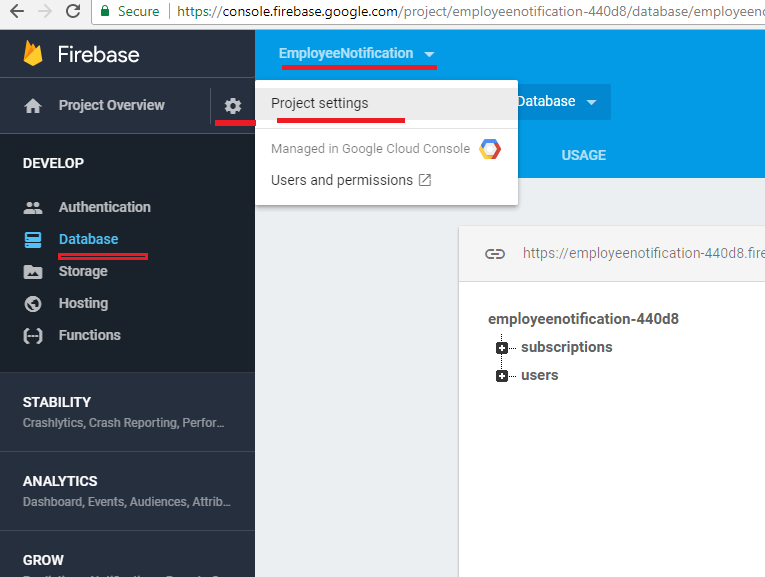The image size is (765, 577).
Task: Click 'Crashlytics, Crash Reporting, Perfor...' subtitle
Action: point(123,423)
